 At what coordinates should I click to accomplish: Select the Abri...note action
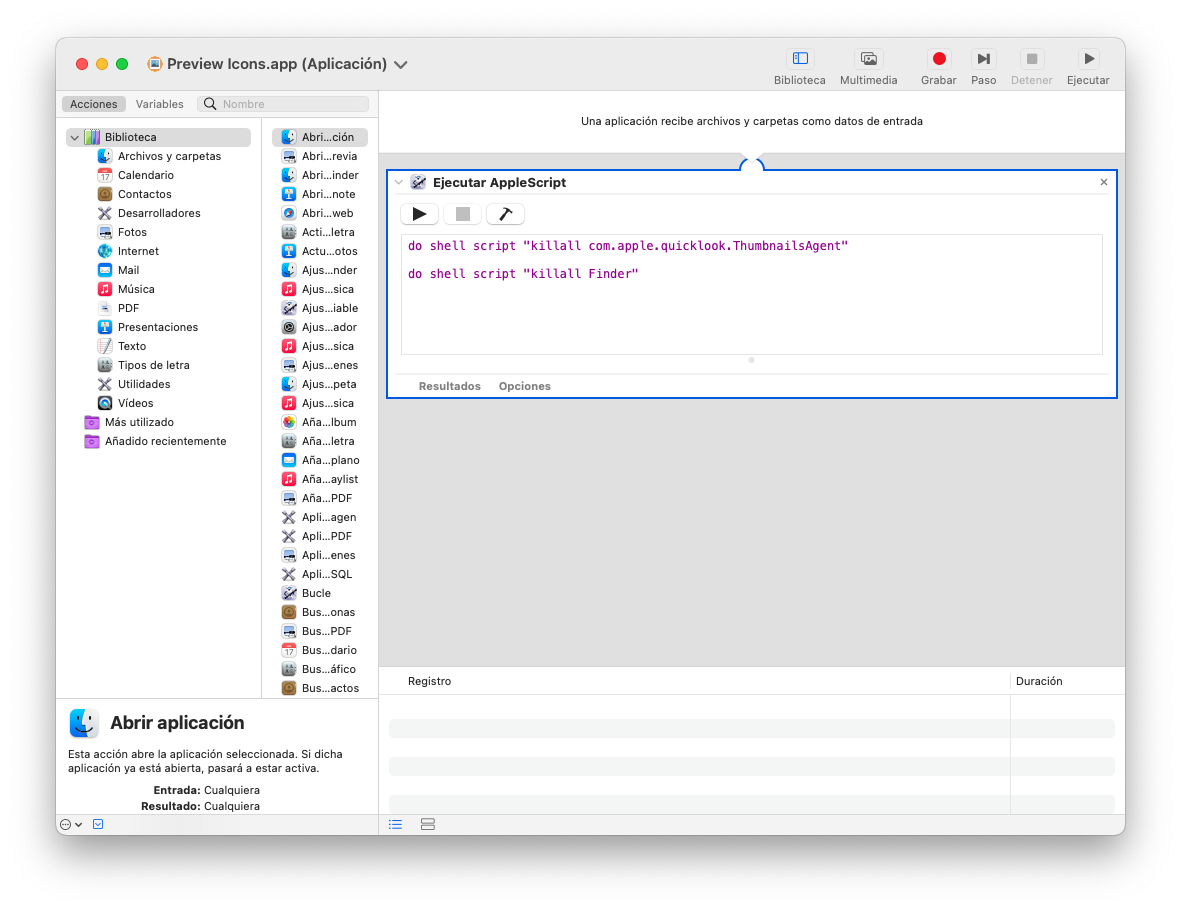[x=319, y=194]
